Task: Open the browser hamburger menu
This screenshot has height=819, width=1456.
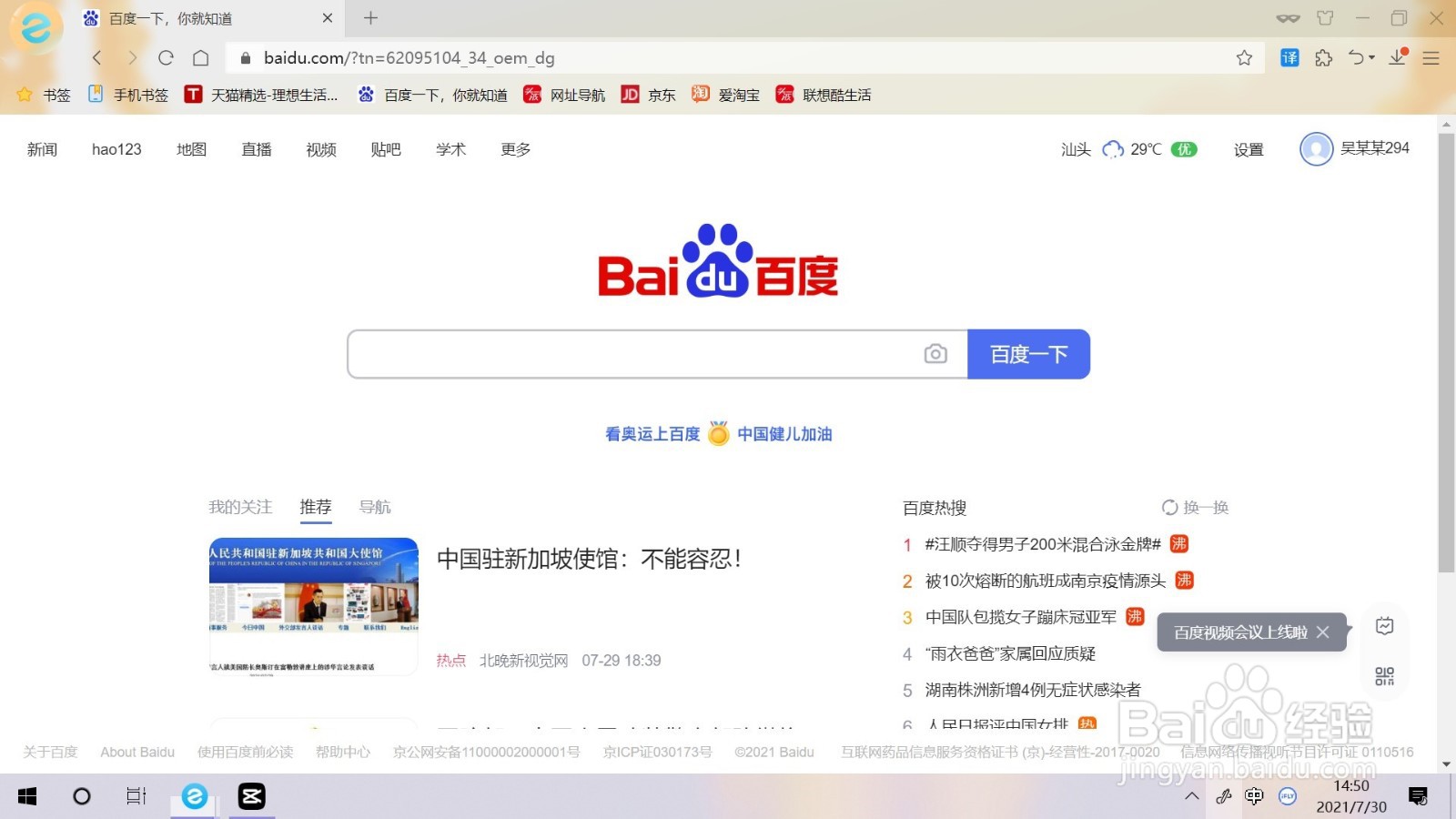Action: coord(1431,58)
